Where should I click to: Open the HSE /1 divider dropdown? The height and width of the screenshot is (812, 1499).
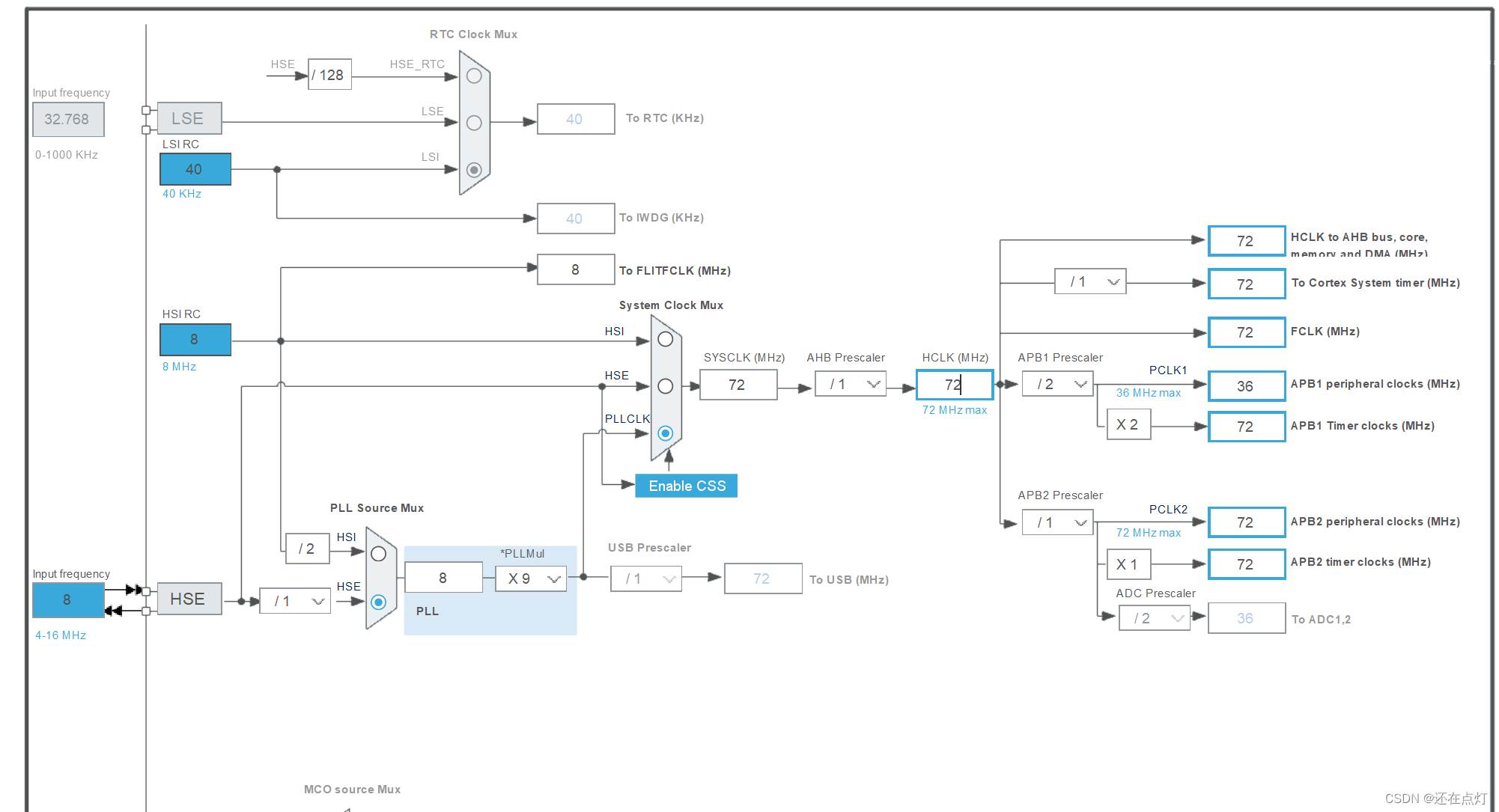click(x=296, y=601)
